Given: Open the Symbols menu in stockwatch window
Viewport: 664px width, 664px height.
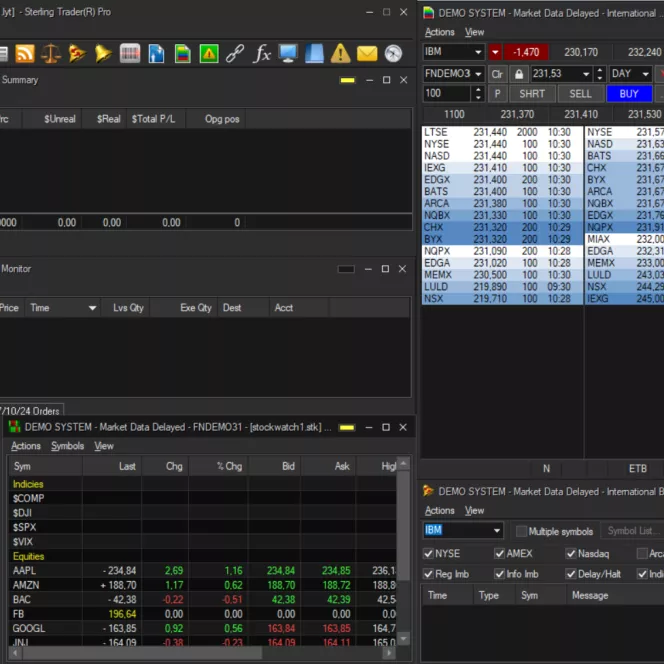Looking at the screenshot, I should 67,446.
